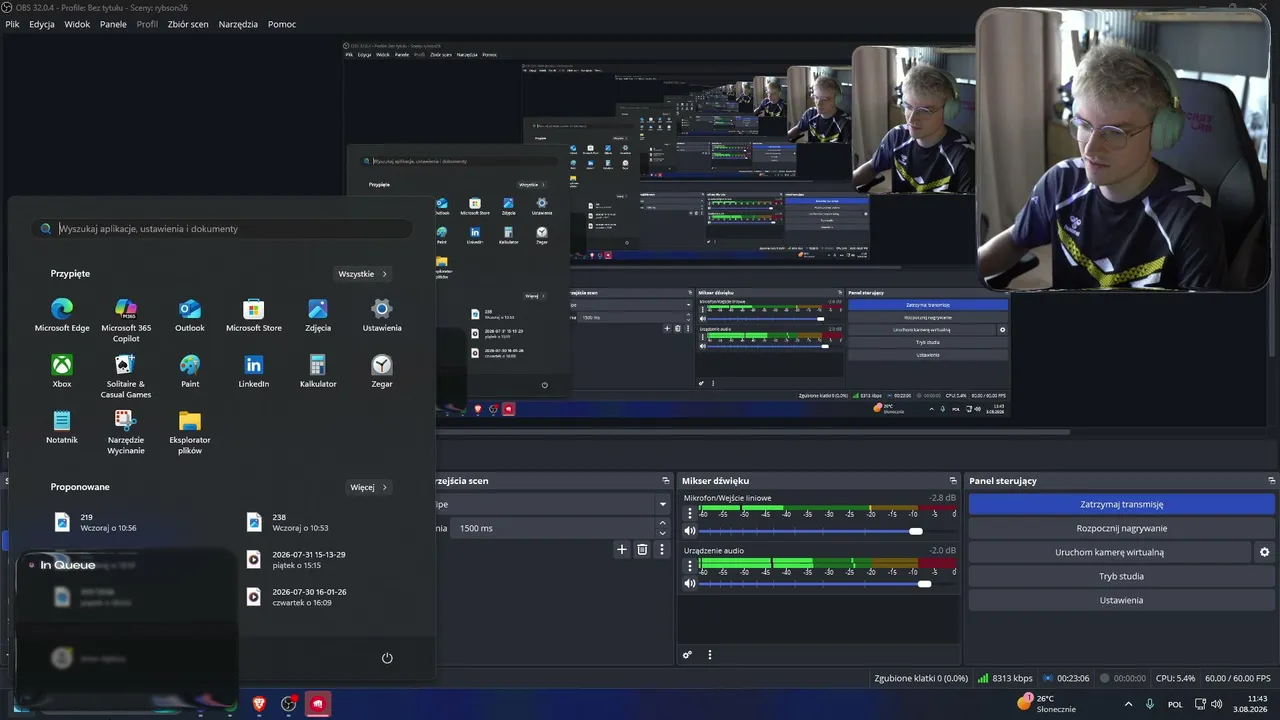Open Ustawienia from pinned apps

click(382, 315)
